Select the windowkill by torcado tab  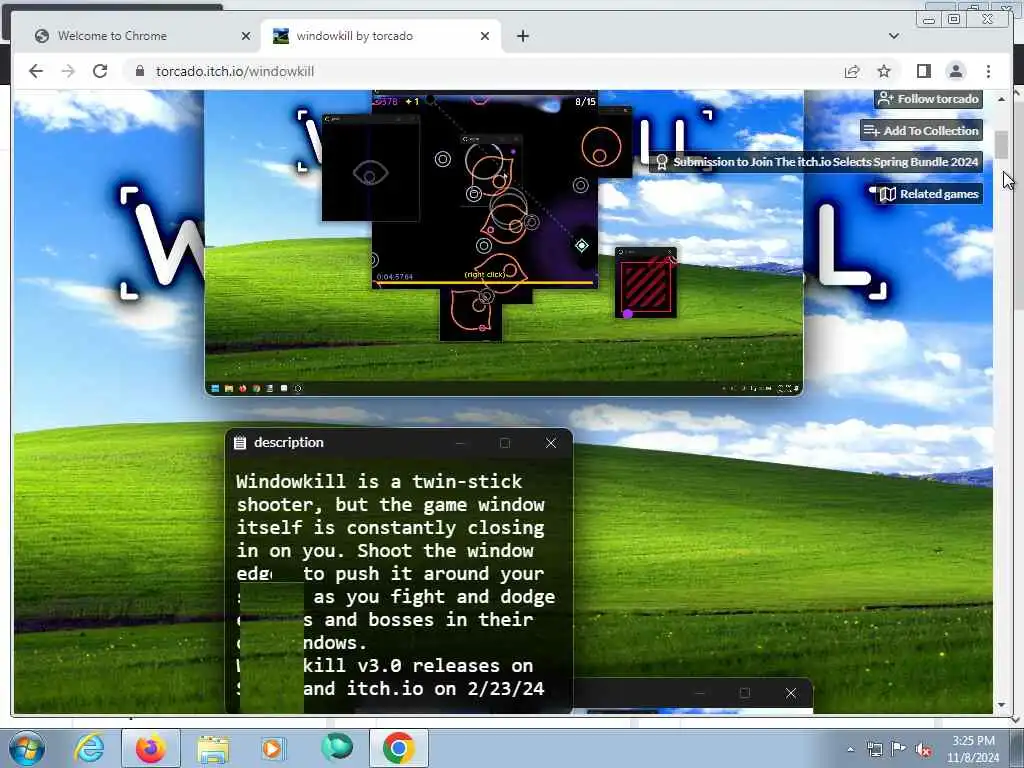click(381, 36)
